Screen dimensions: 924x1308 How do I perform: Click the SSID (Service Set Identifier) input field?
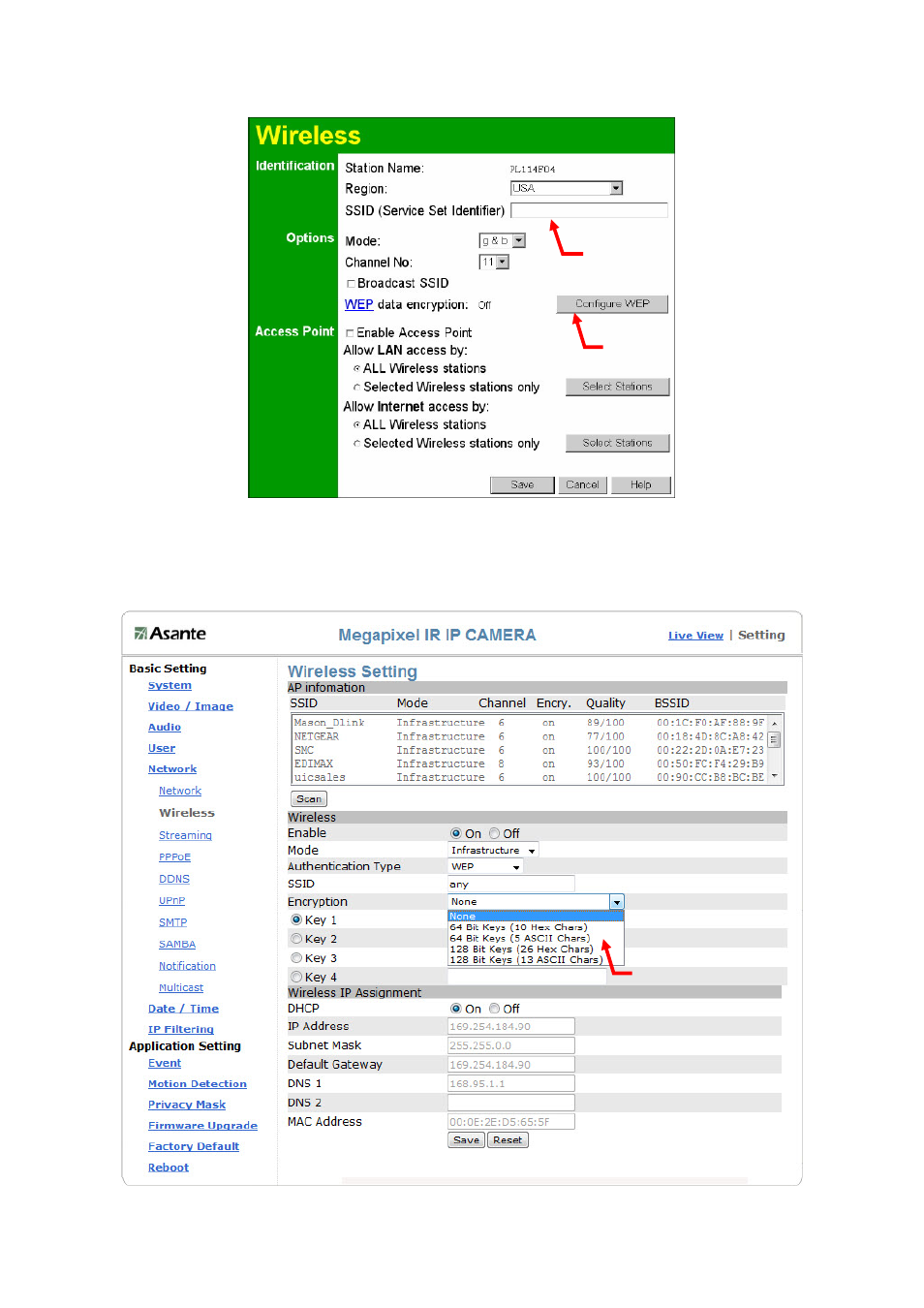click(x=589, y=210)
